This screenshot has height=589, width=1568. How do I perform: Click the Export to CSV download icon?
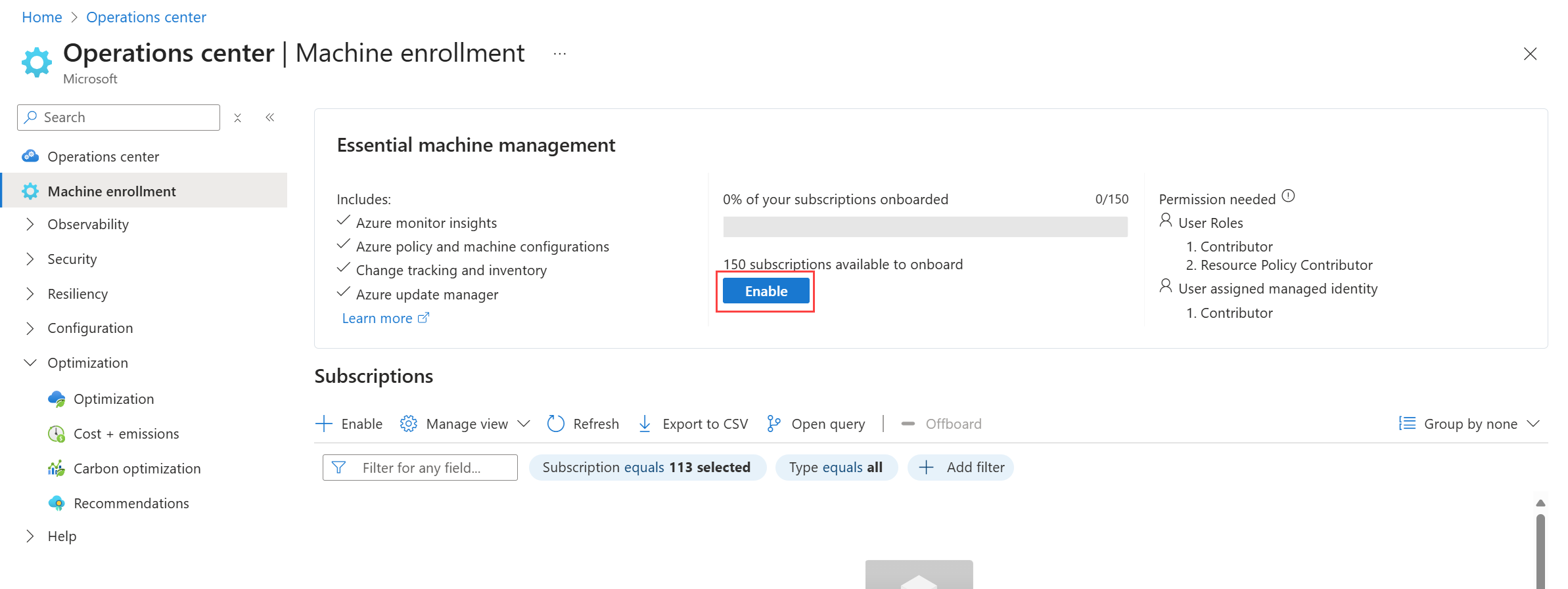click(x=645, y=424)
